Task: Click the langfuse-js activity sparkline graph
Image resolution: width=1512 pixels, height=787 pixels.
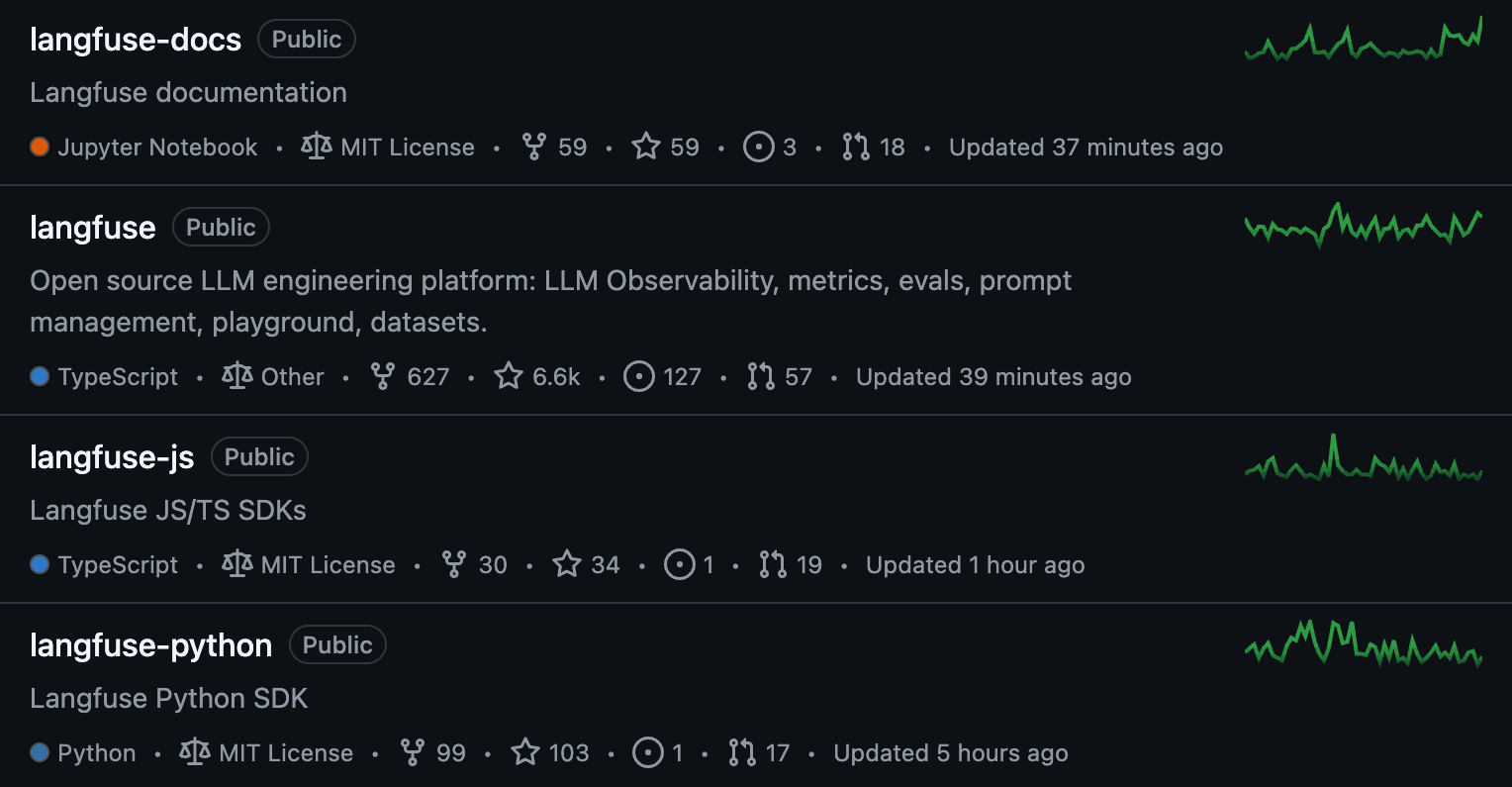Action: (x=1363, y=459)
